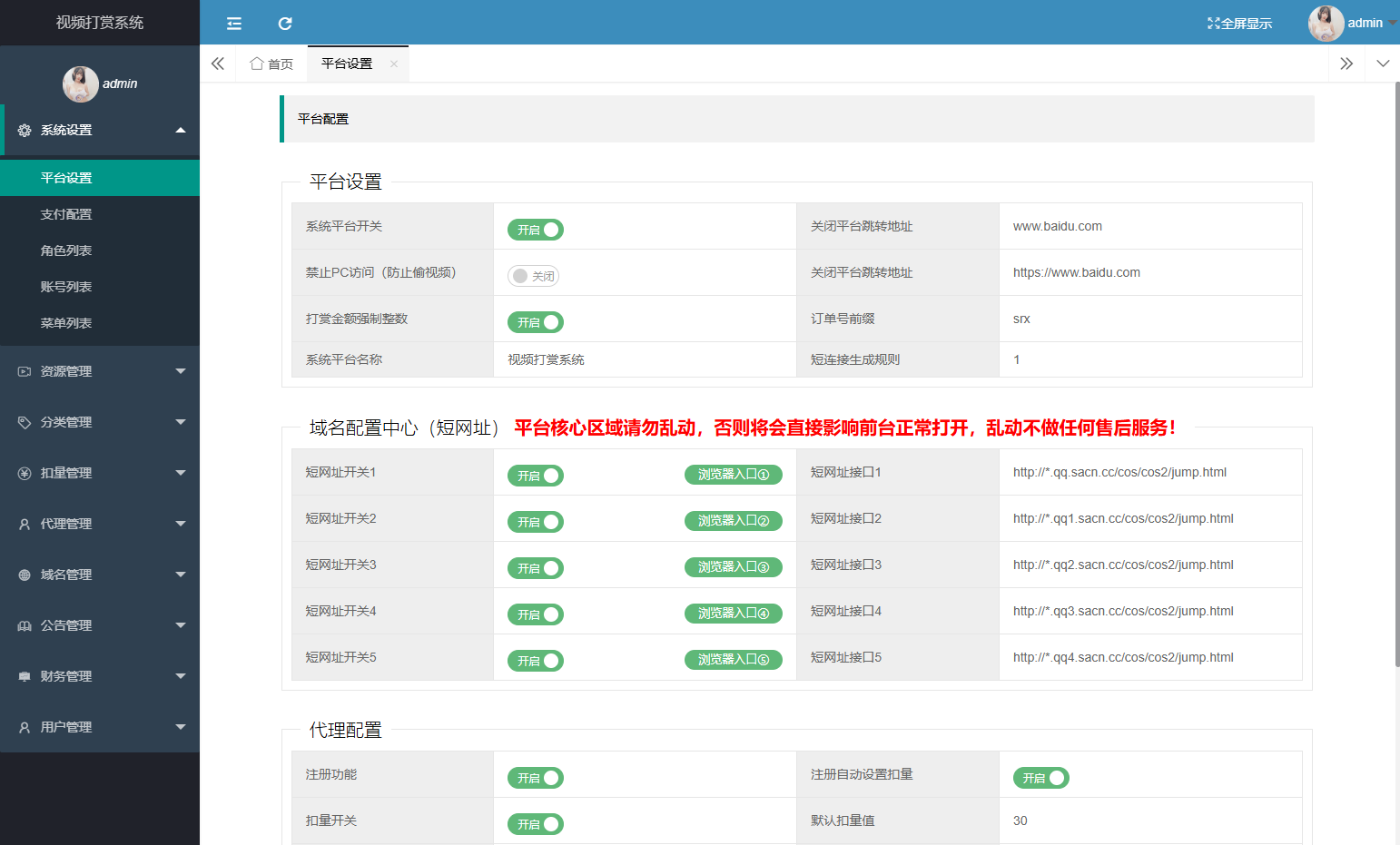Click 视频打赏系统 logo title

click(x=100, y=23)
